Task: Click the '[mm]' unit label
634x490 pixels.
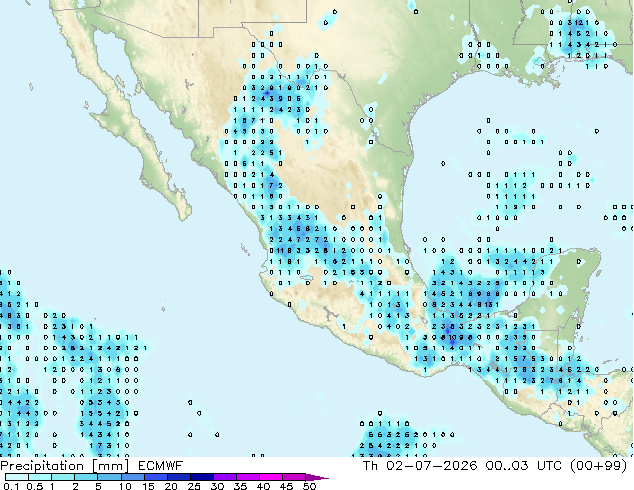Action: [x=110, y=466]
